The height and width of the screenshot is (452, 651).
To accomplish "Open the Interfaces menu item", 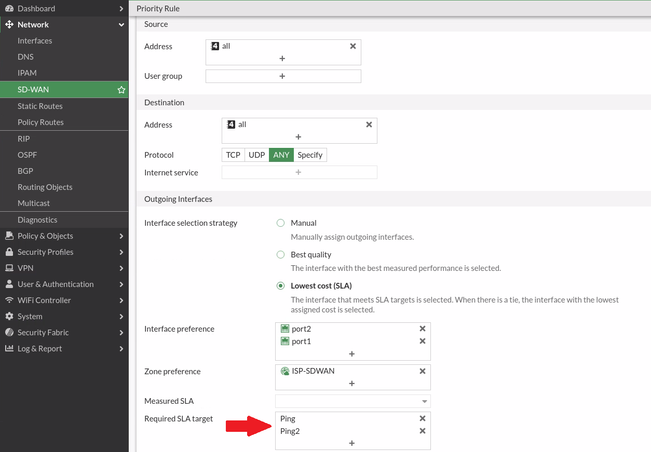I will (35, 41).
